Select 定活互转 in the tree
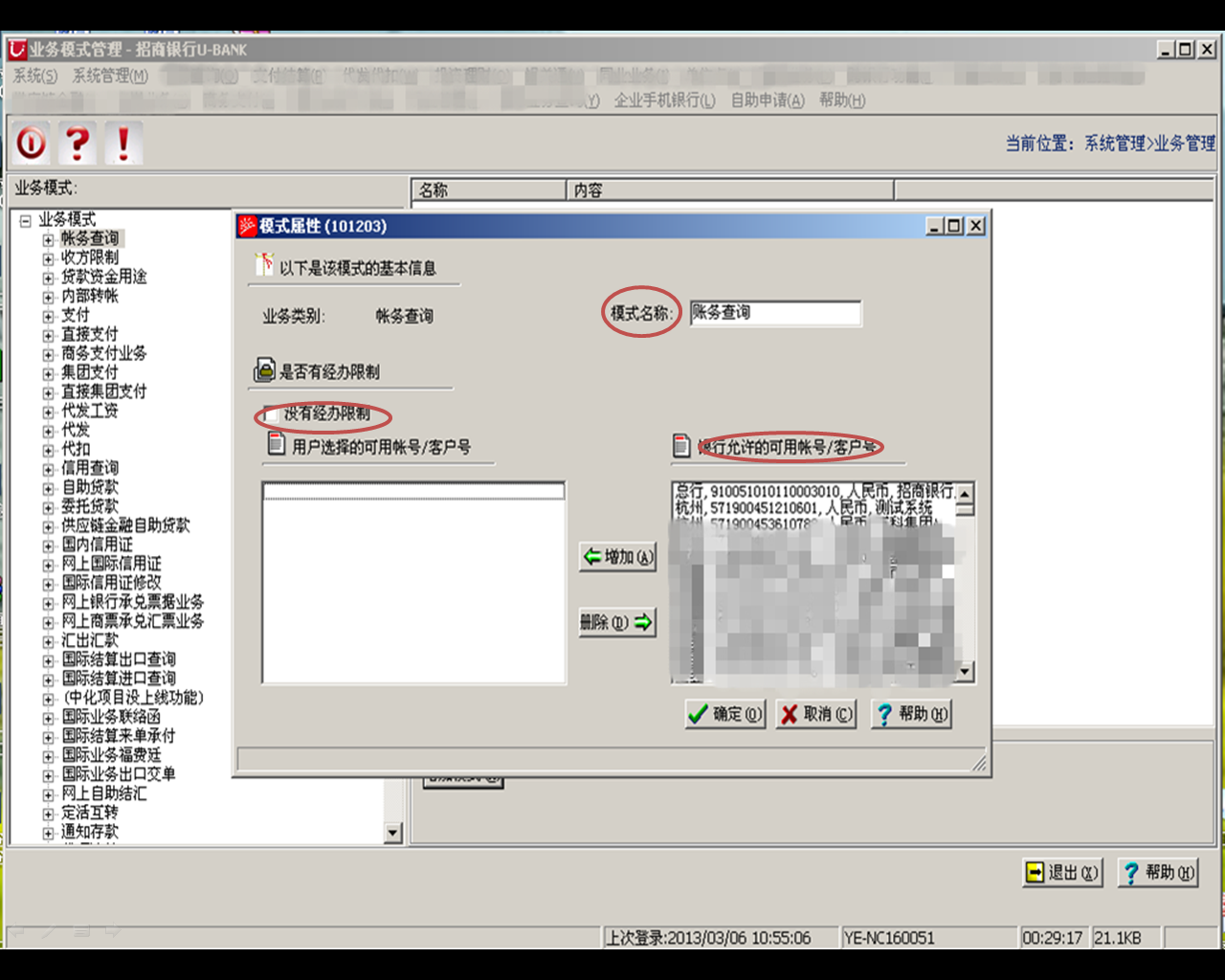This screenshot has height=980, width=1225. pos(90,813)
